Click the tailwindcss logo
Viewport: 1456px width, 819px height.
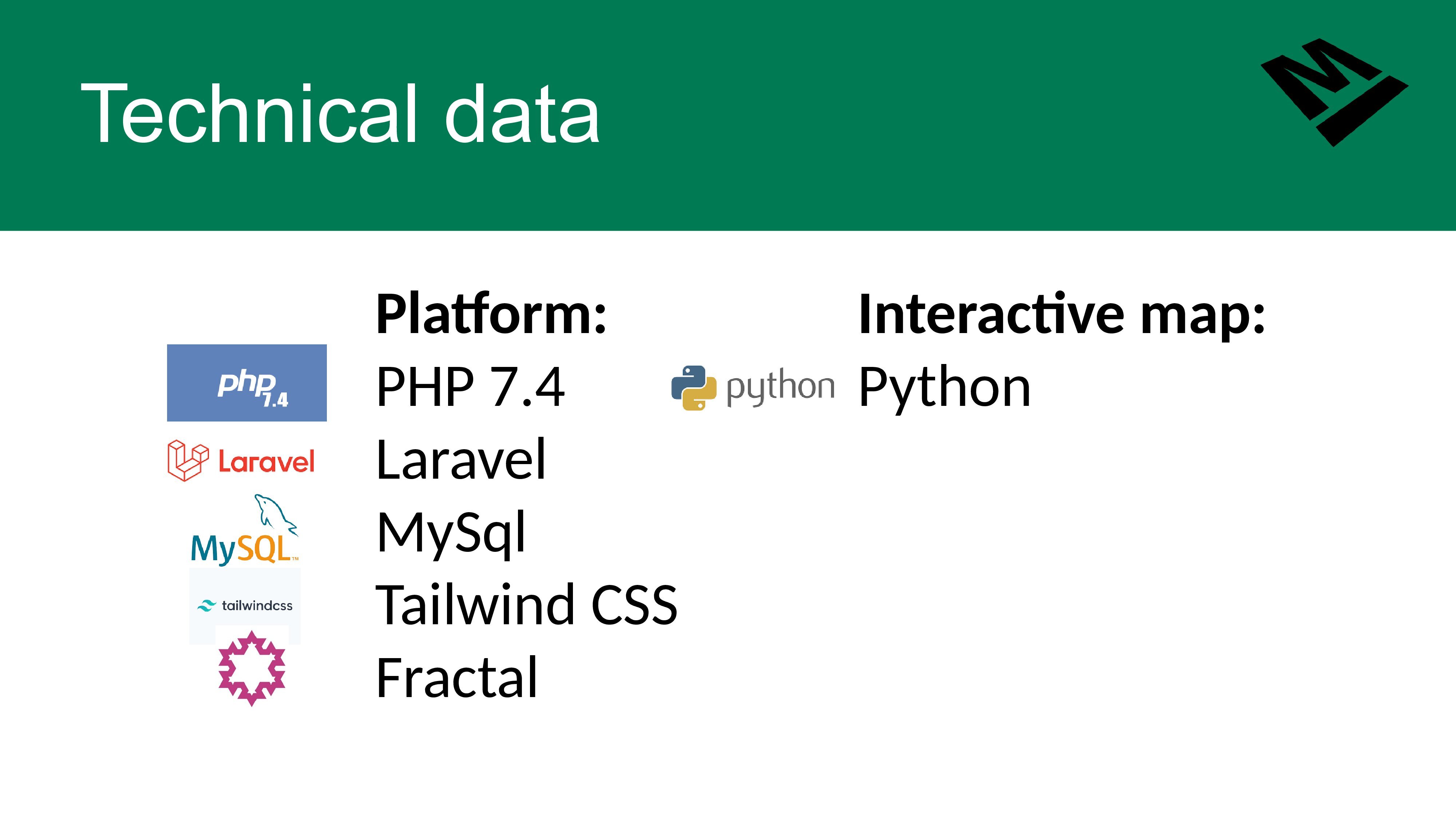[245, 605]
